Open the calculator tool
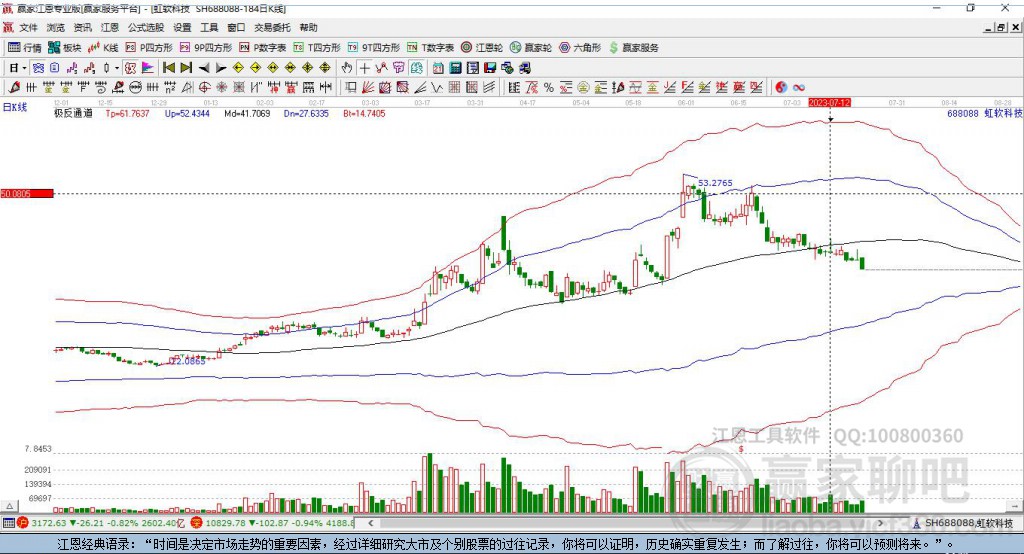 [x=455, y=68]
